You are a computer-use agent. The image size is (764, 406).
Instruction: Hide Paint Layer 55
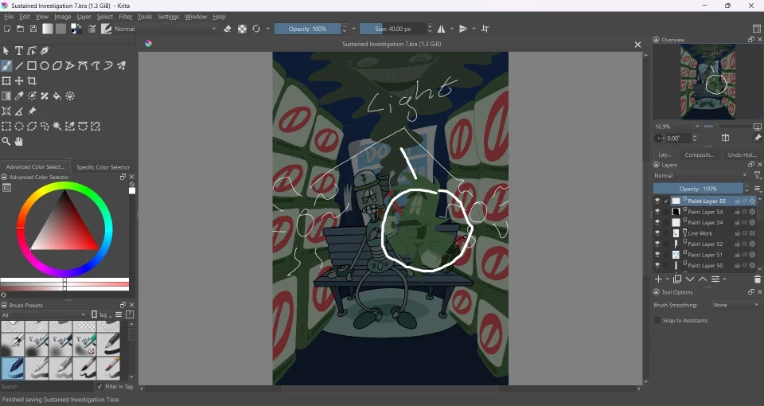(657, 201)
